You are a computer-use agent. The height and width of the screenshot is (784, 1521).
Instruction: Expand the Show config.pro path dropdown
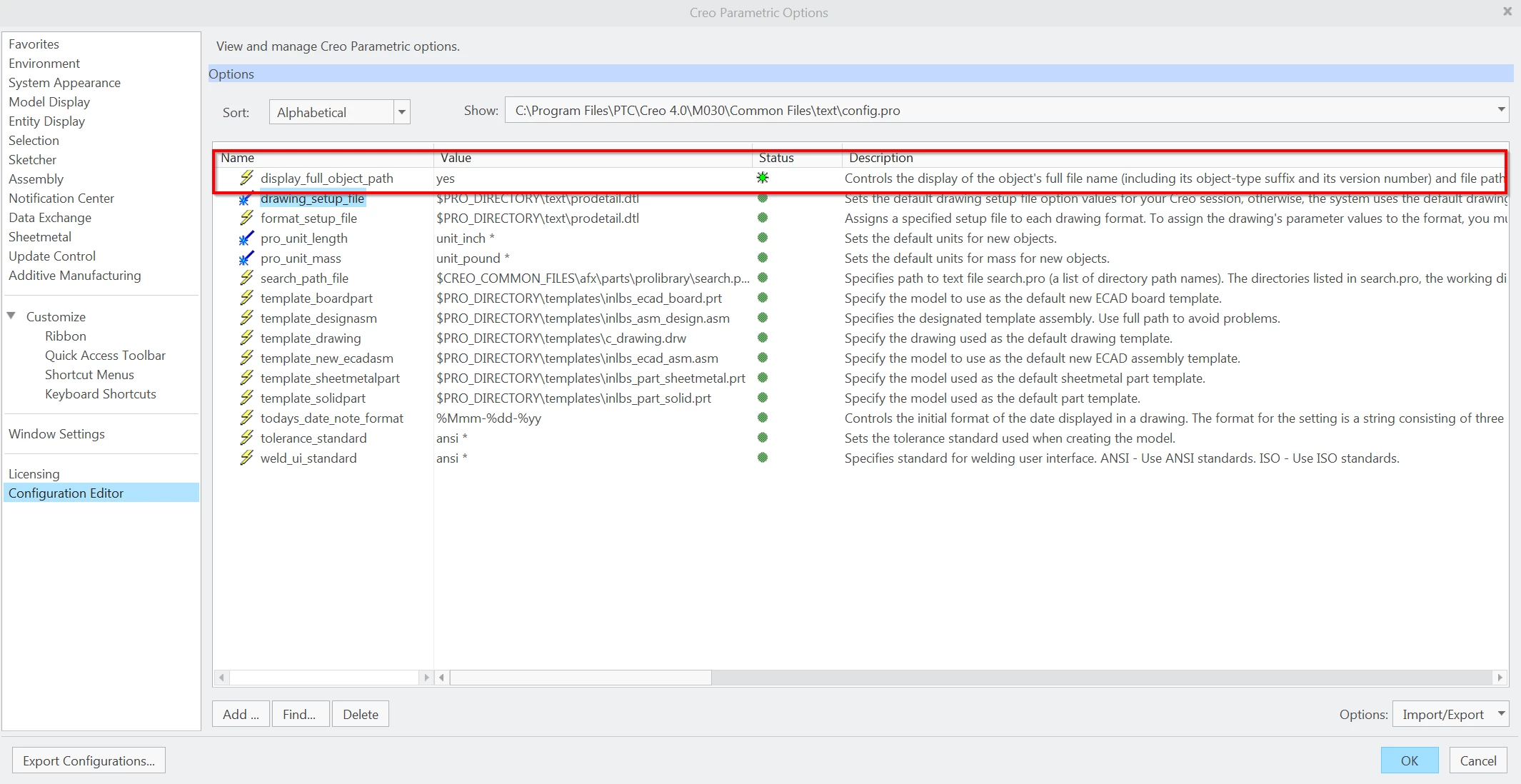click(1501, 110)
